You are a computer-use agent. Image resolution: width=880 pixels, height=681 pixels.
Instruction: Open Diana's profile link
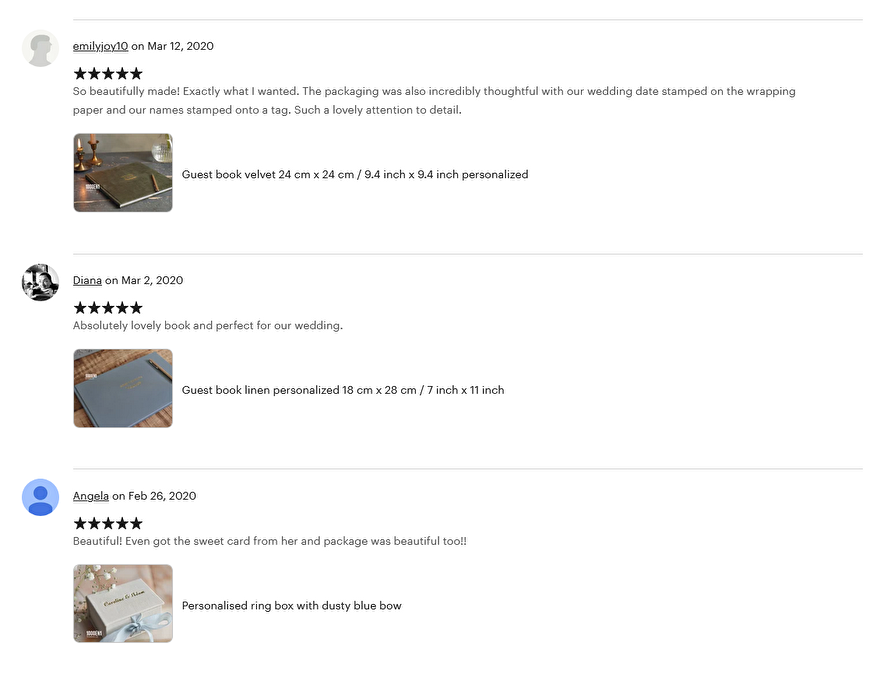pos(88,280)
